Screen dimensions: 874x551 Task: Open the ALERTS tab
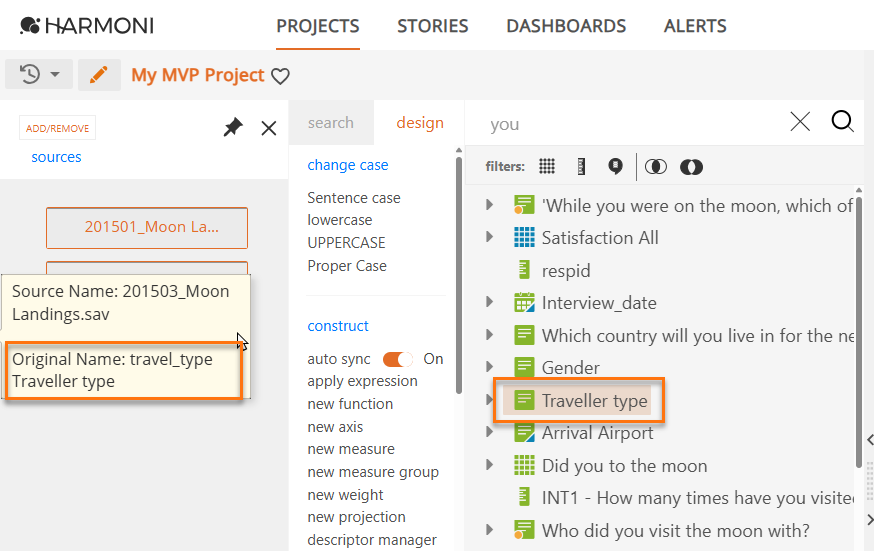coord(695,26)
